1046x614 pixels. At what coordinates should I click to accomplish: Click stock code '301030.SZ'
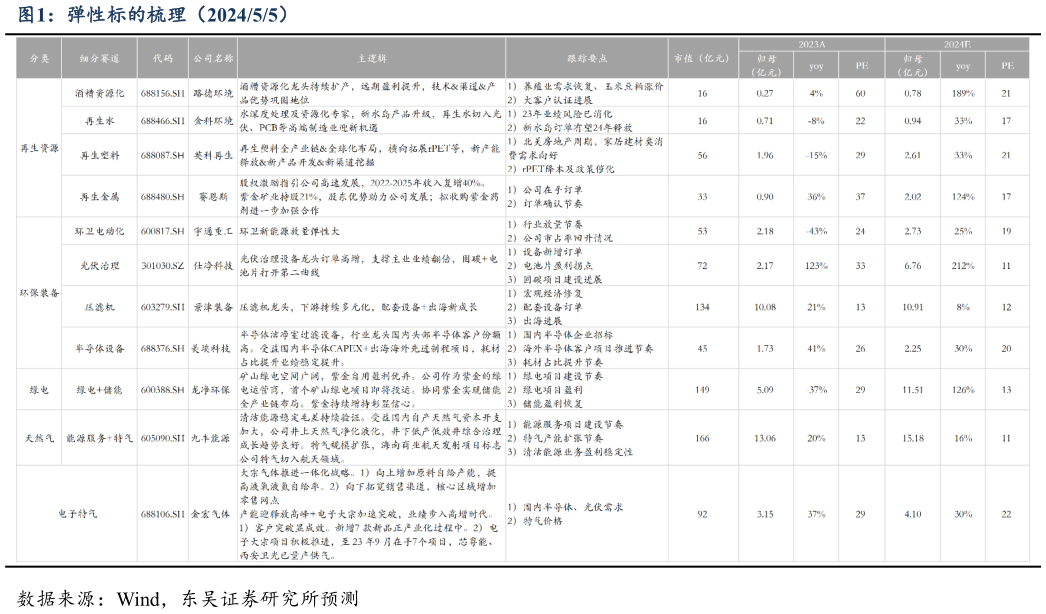coord(162,266)
